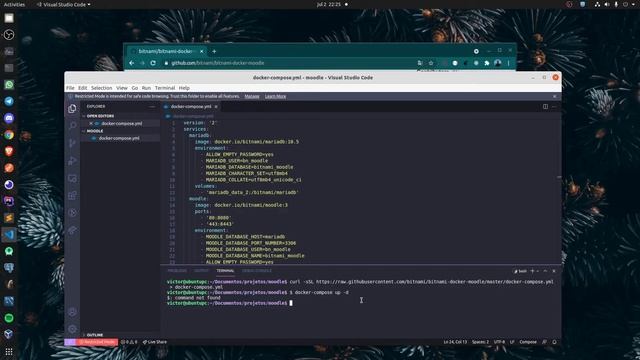This screenshot has width=640, height=360.
Task: Open the Manage gear in the activity bar
Action: click(72, 329)
